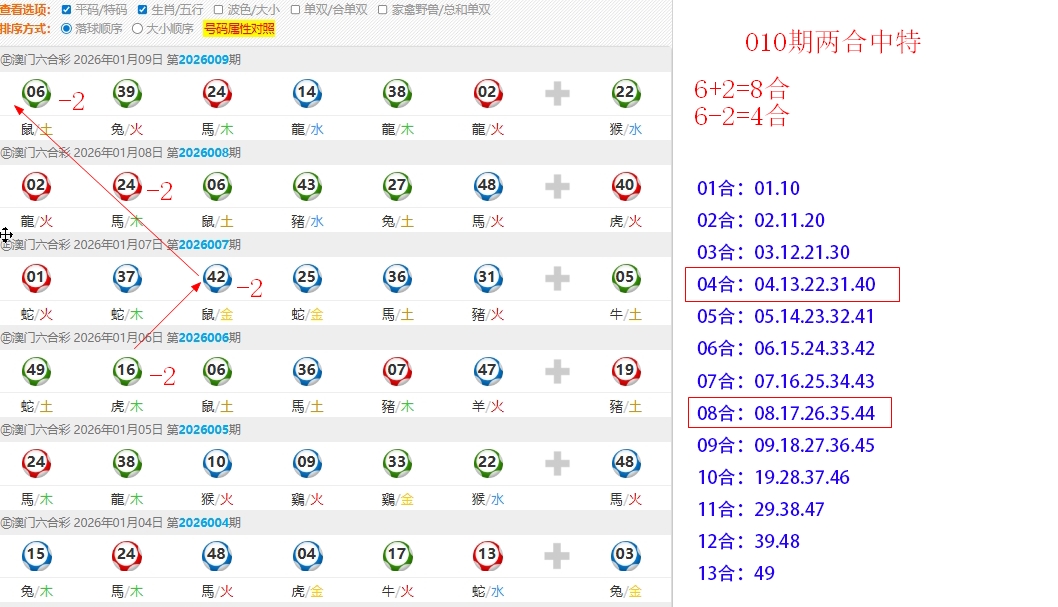
Task: Toggle the 平码/特码 checkbox
Action: [x=67, y=10]
